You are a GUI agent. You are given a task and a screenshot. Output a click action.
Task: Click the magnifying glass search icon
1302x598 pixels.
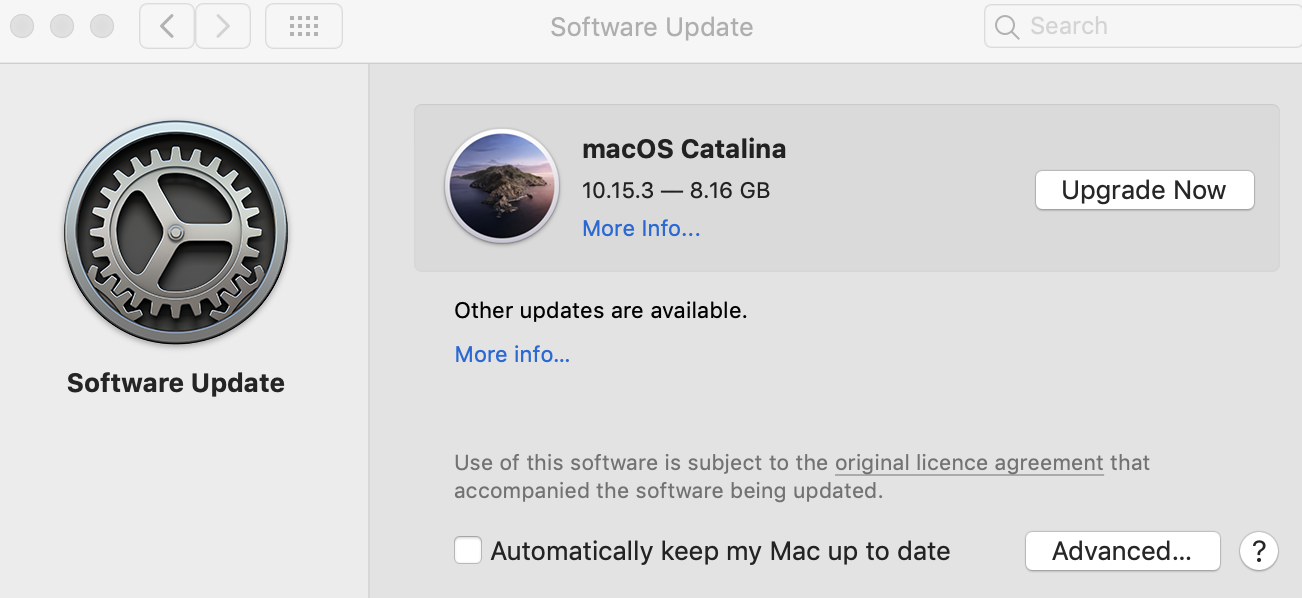[x=1007, y=27]
